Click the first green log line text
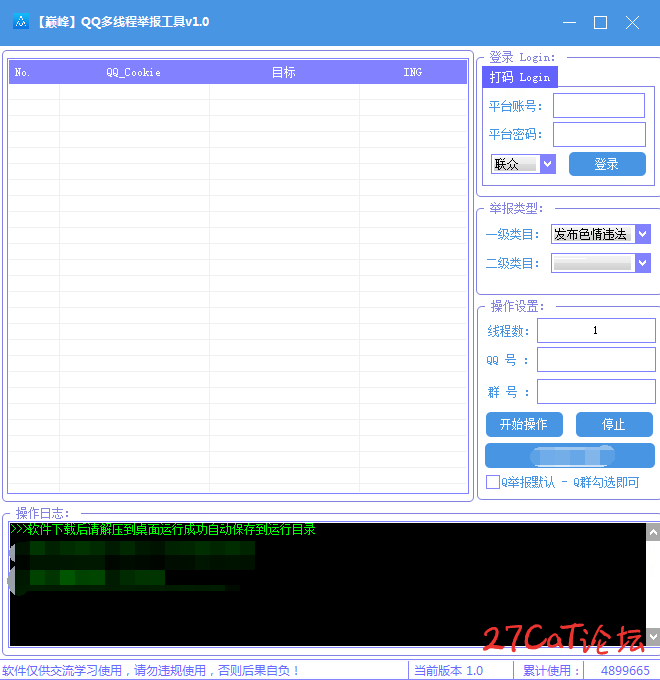This screenshot has width=660, height=680. point(163,530)
